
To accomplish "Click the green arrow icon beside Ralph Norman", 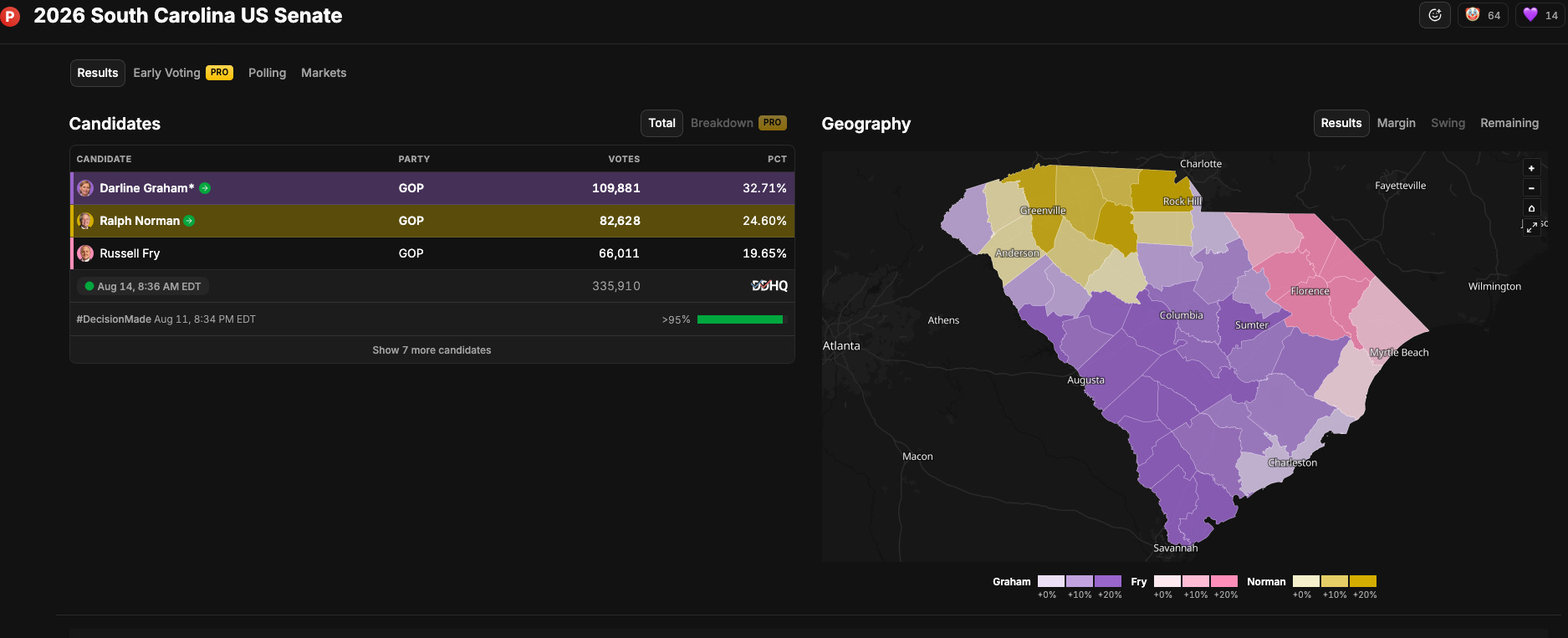I will pyautogui.click(x=189, y=221).
